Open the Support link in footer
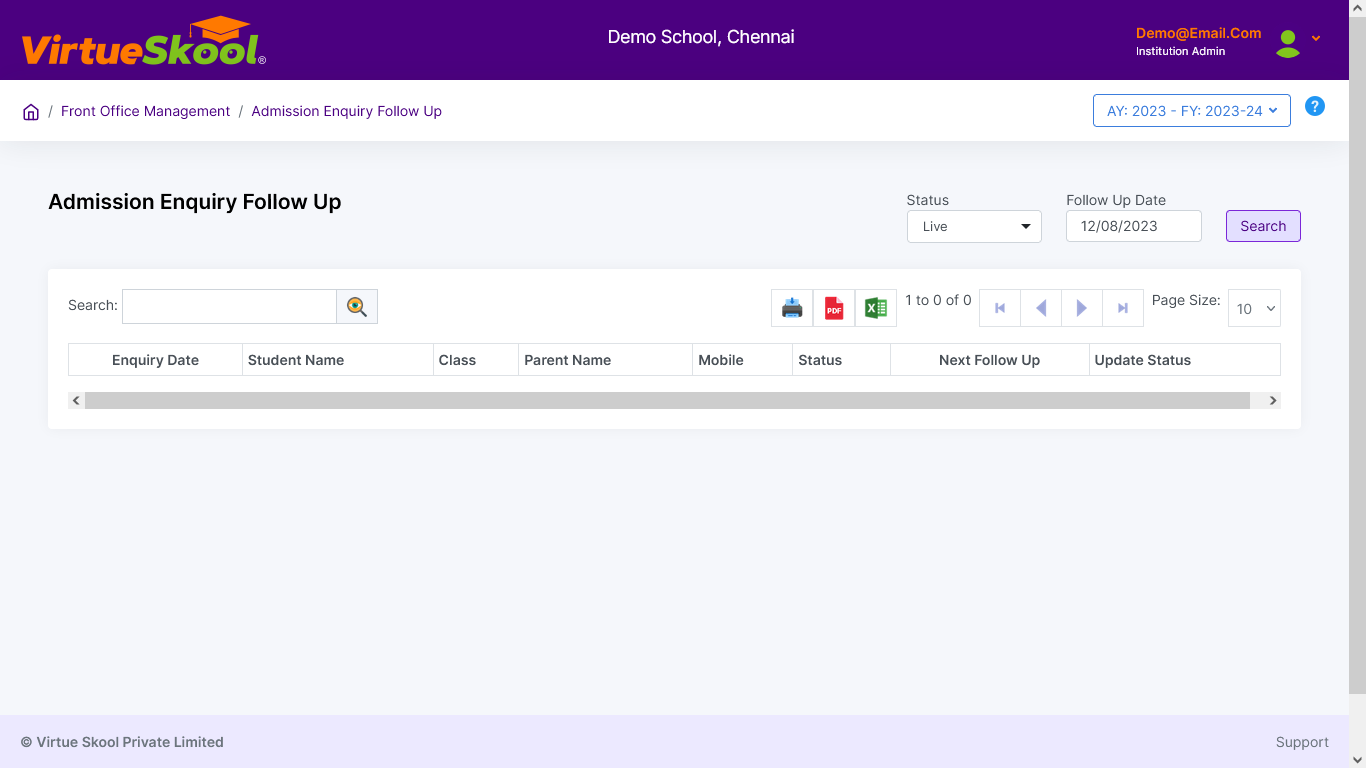The width and height of the screenshot is (1366, 768). 1302,742
